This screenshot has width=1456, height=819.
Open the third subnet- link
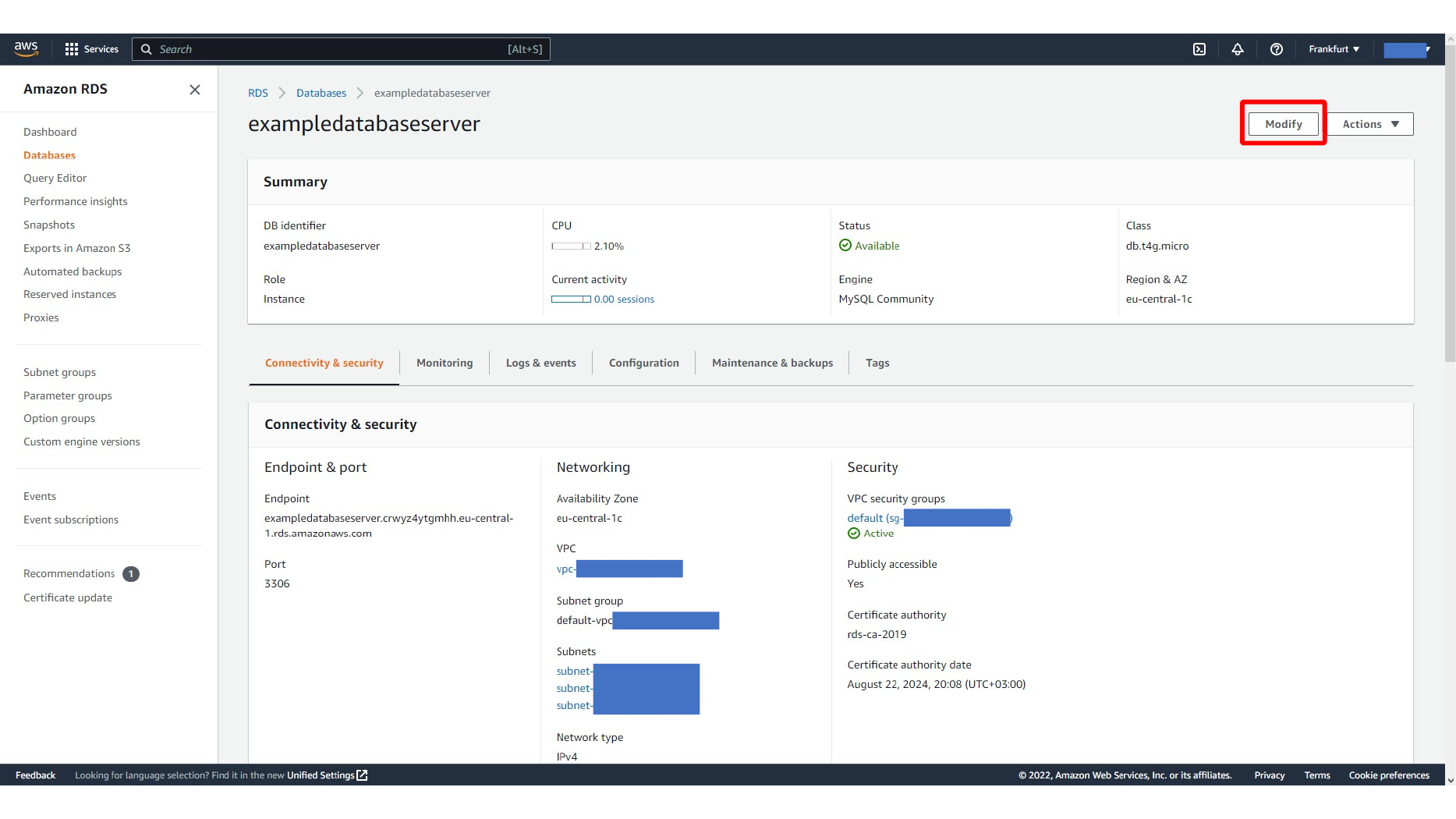(x=575, y=705)
